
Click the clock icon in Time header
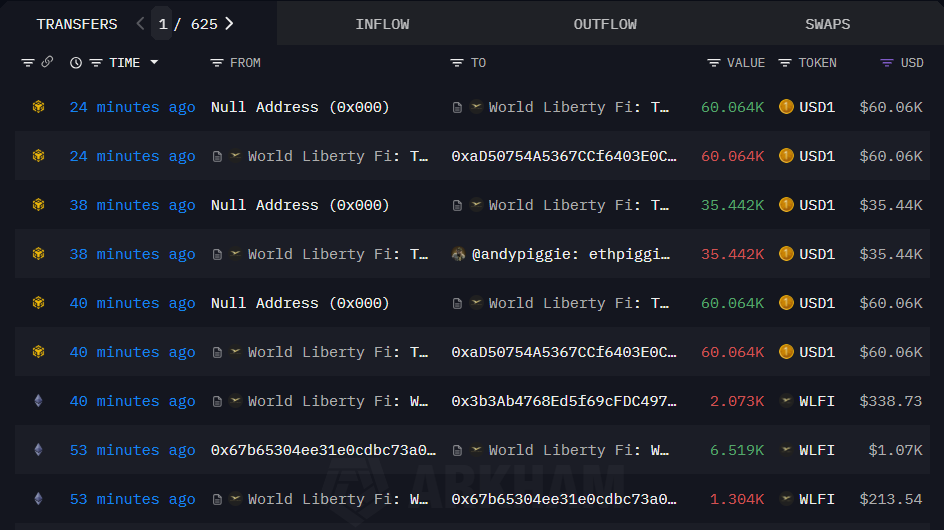click(76, 63)
